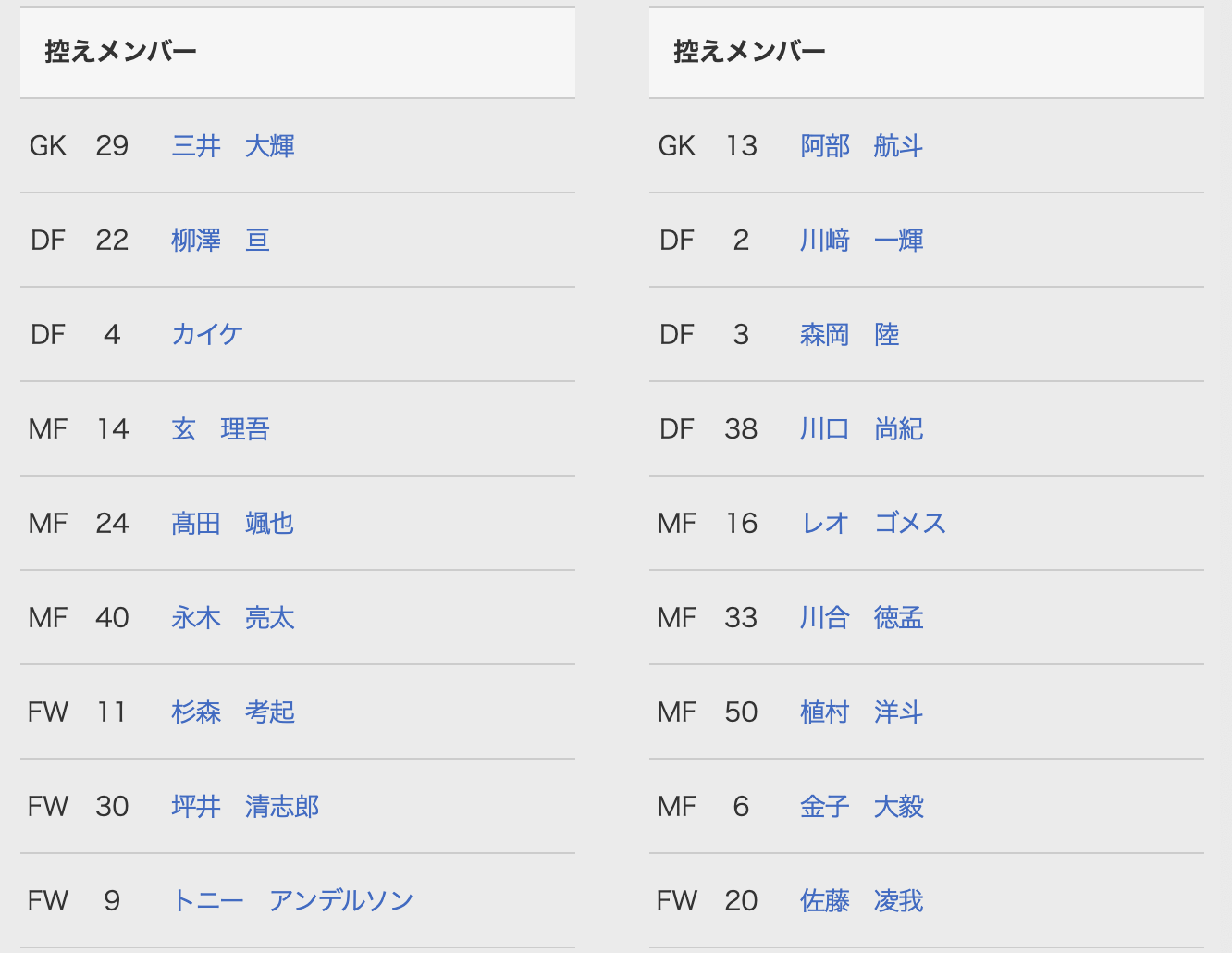
Task: Click midfielder 植村 洋斗 link
Action: tap(861, 712)
